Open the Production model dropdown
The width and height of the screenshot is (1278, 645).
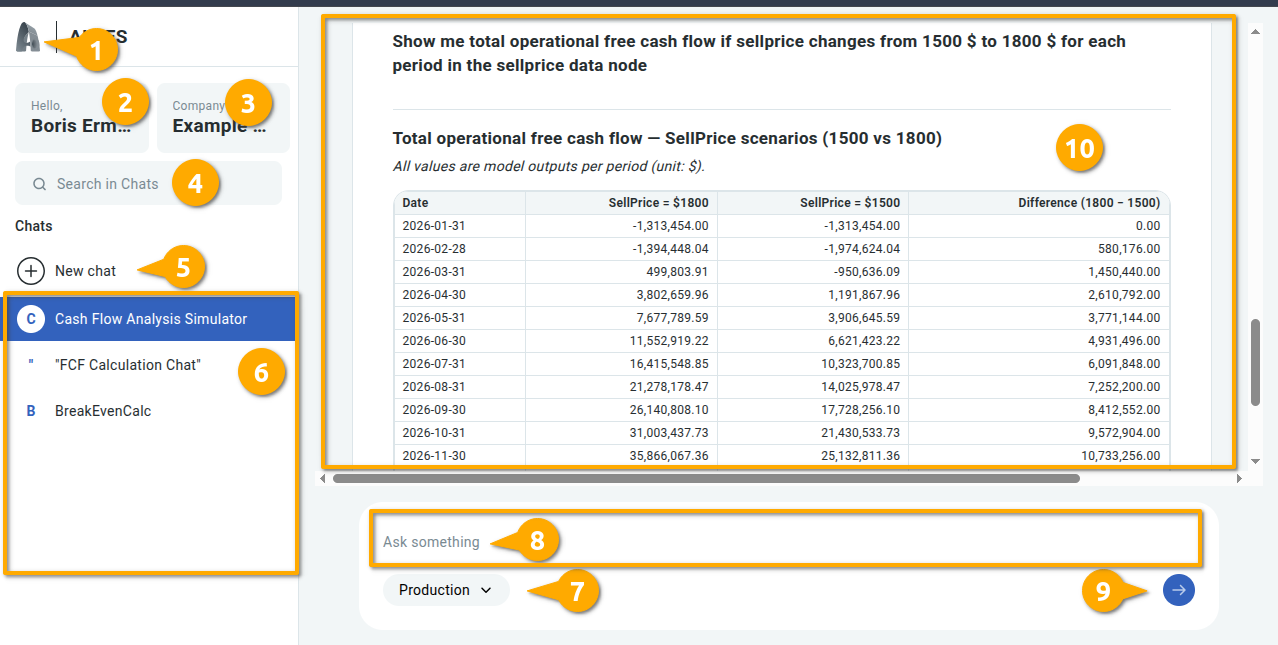tap(435, 590)
